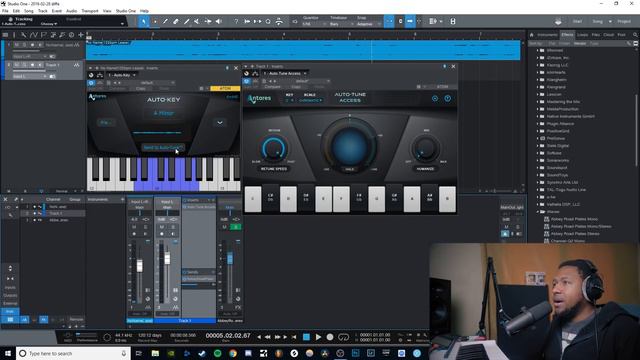
Task: Click the Inputs button in mixer sidebar
Action: (10, 287)
